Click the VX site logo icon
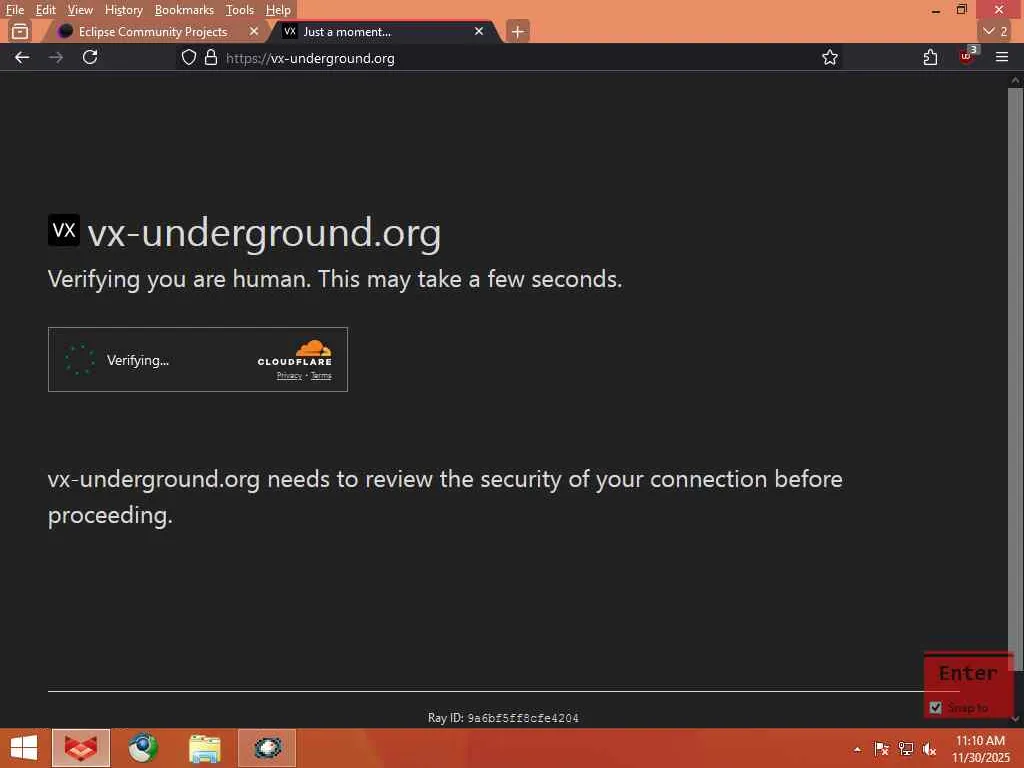Viewport: 1024px width, 768px height. click(x=64, y=230)
